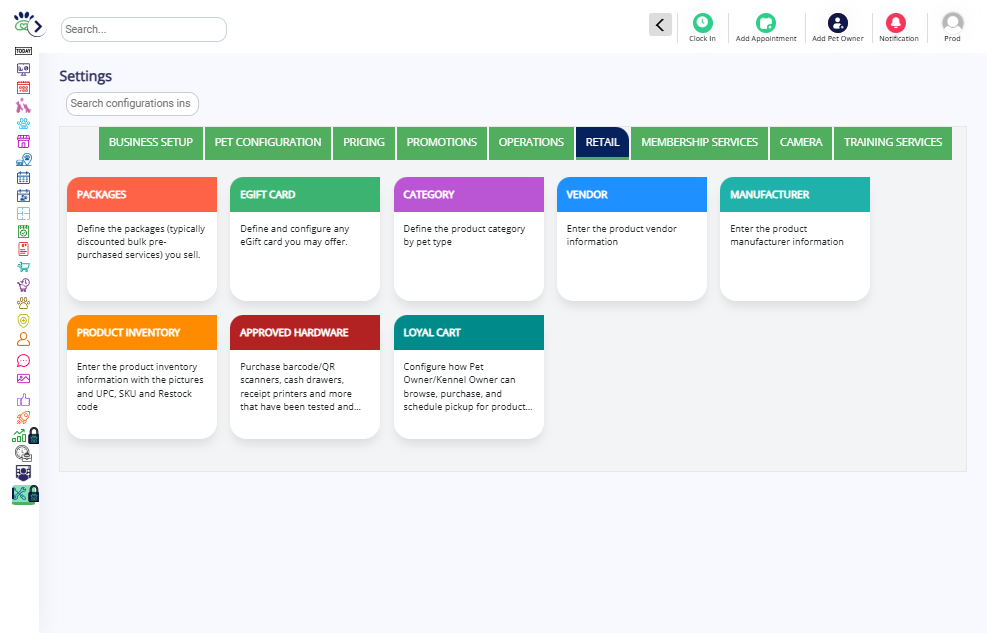Image resolution: width=987 pixels, height=633 pixels.
Task: Click the purple cart with clock sidebar icon
Action: tap(23, 284)
